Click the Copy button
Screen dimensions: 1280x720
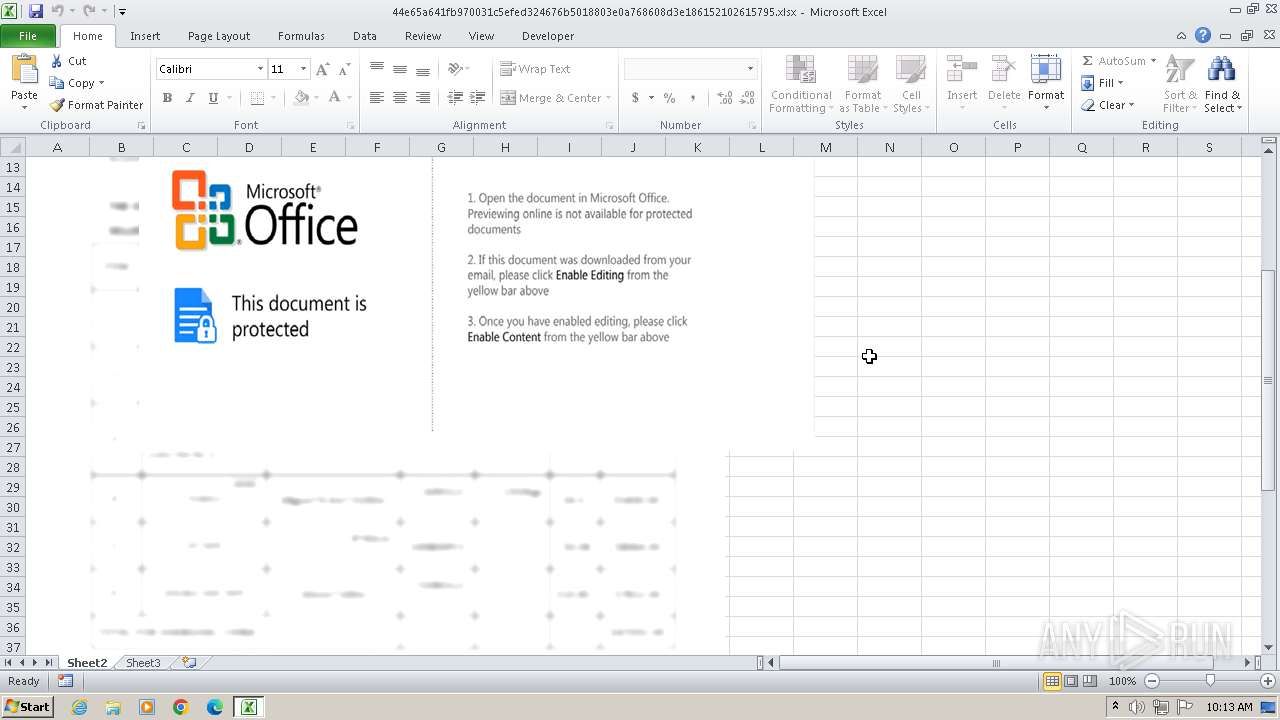(x=76, y=83)
